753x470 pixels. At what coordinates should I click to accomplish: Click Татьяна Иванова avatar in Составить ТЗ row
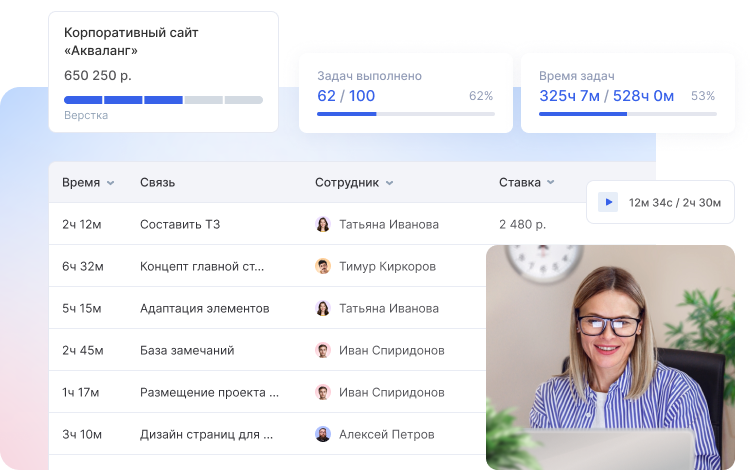323,224
